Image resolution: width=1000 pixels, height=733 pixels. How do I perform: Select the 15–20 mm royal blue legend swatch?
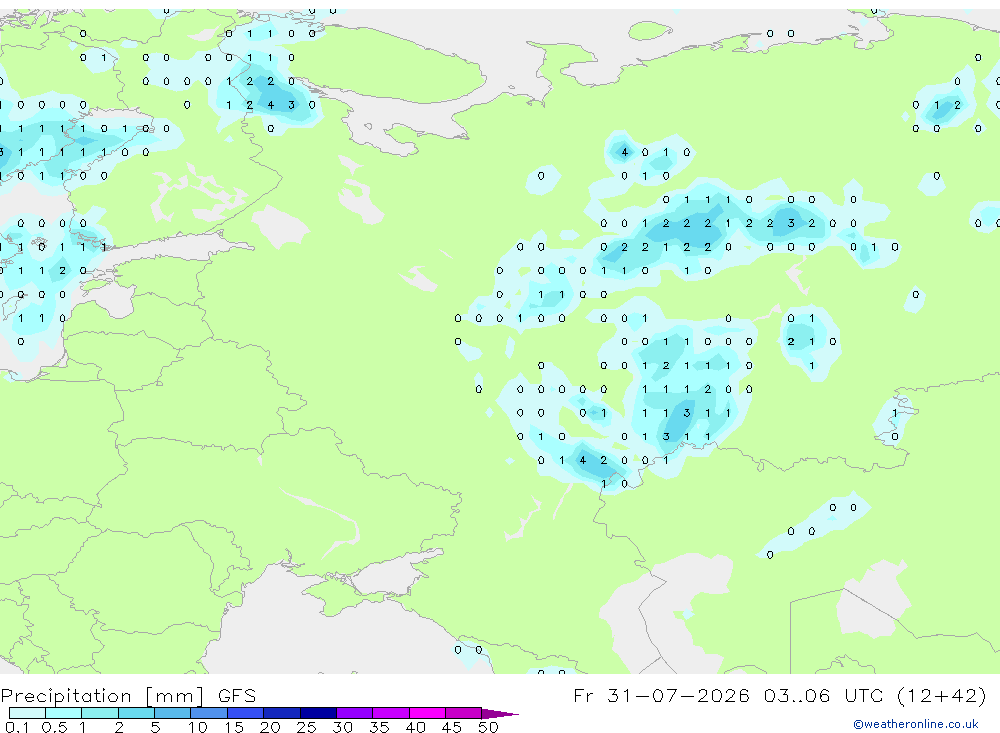pos(245,713)
